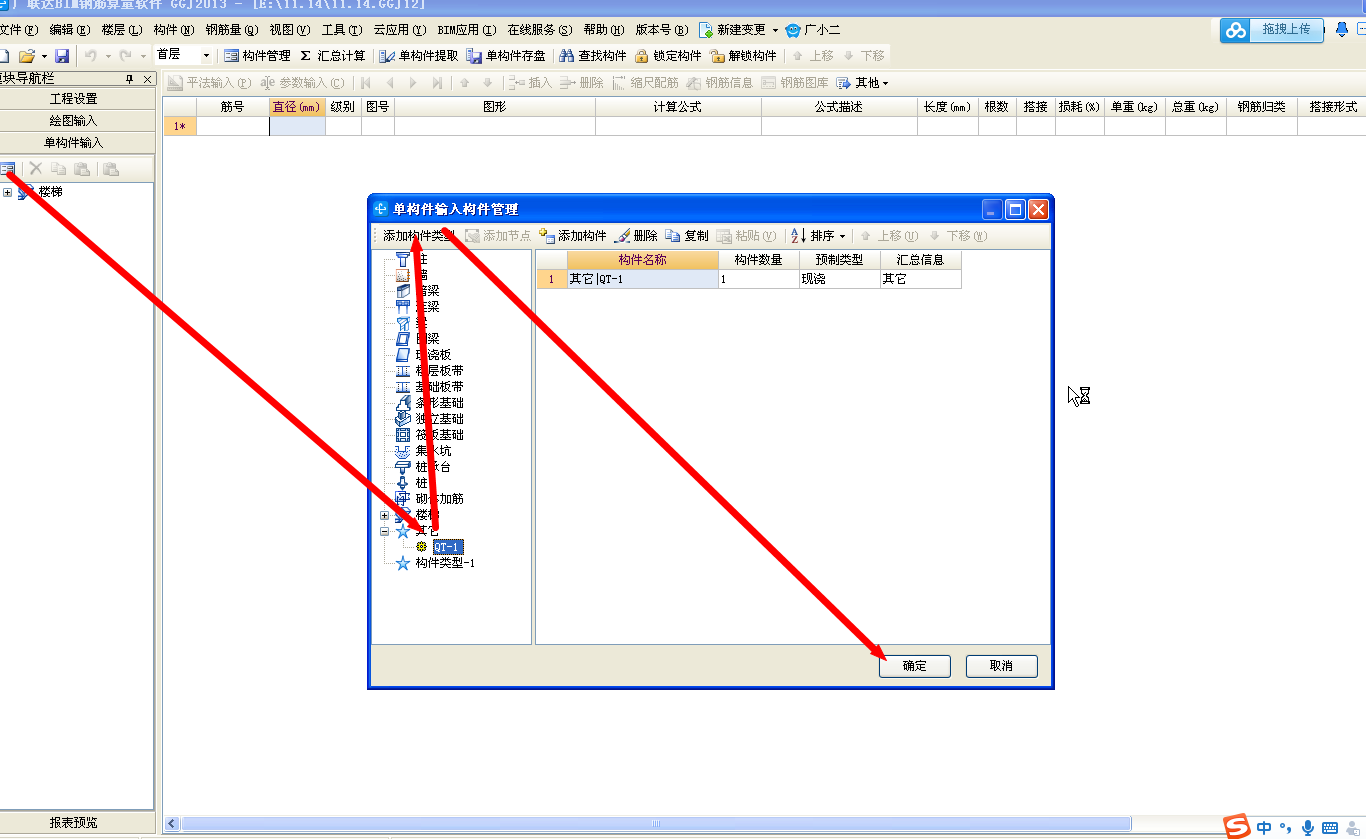Open the 在线服务 menu
The width and height of the screenshot is (1366, 839).
(540, 31)
